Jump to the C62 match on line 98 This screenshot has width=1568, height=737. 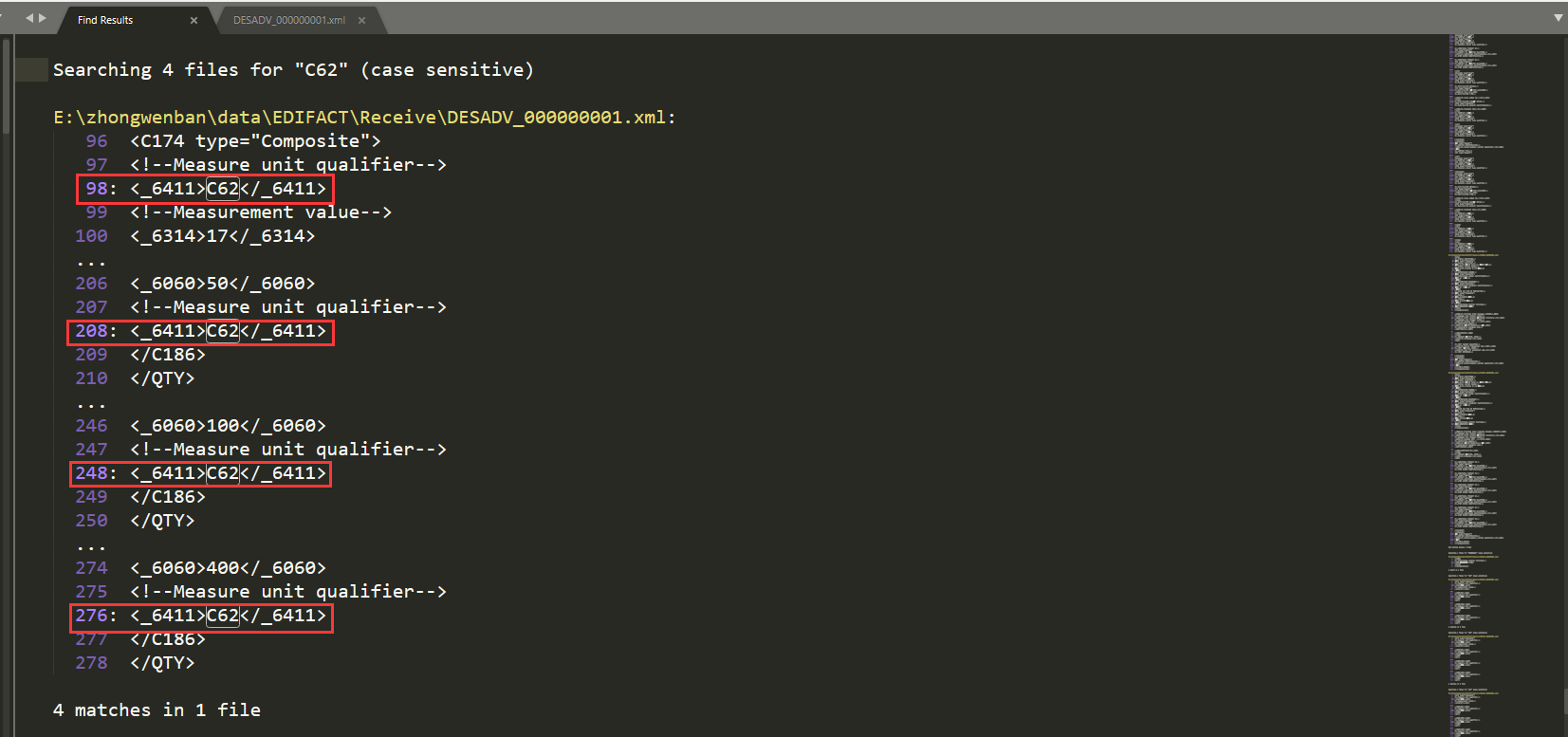(x=223, y=189)
